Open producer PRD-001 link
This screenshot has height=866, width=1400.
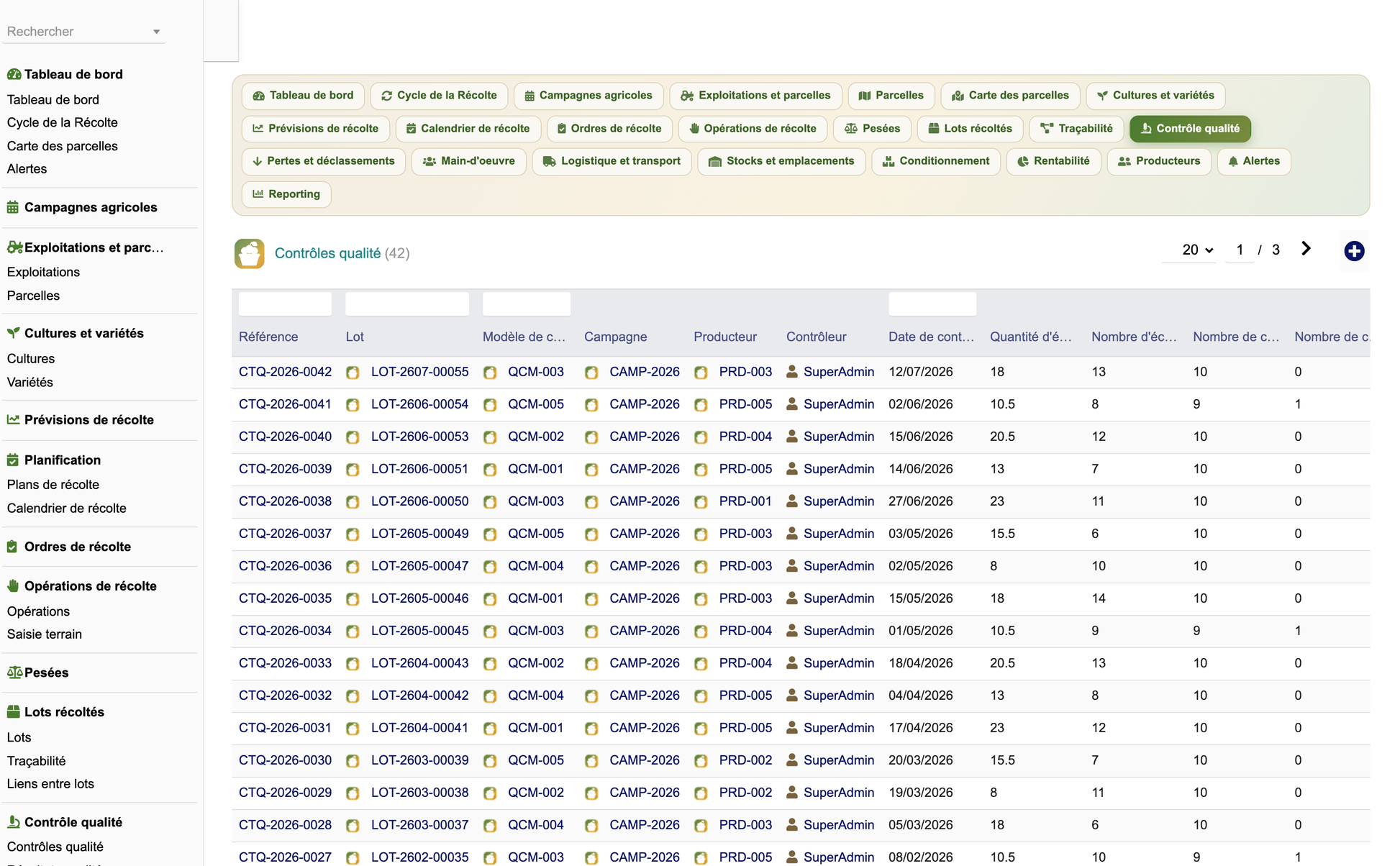pyautogui.click(x=745, y=501)
